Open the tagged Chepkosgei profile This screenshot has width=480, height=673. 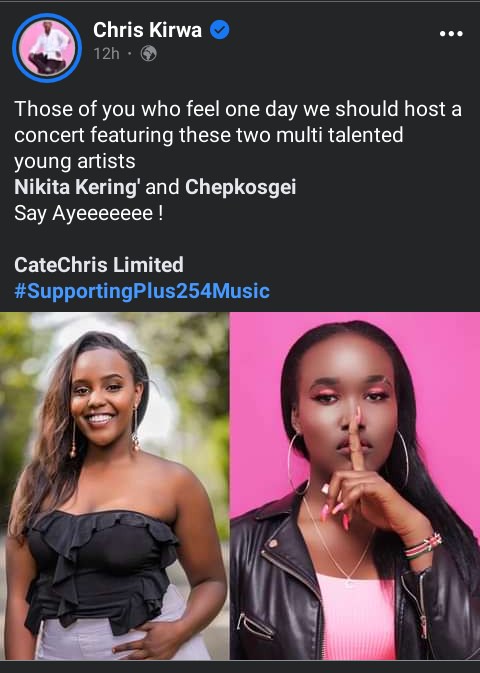pyautogui.click(x=240, y=187)
